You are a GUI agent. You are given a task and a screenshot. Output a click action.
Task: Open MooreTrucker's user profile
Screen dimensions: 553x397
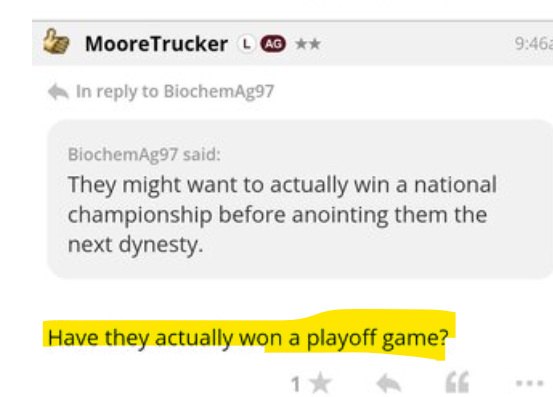pos(156,44)
